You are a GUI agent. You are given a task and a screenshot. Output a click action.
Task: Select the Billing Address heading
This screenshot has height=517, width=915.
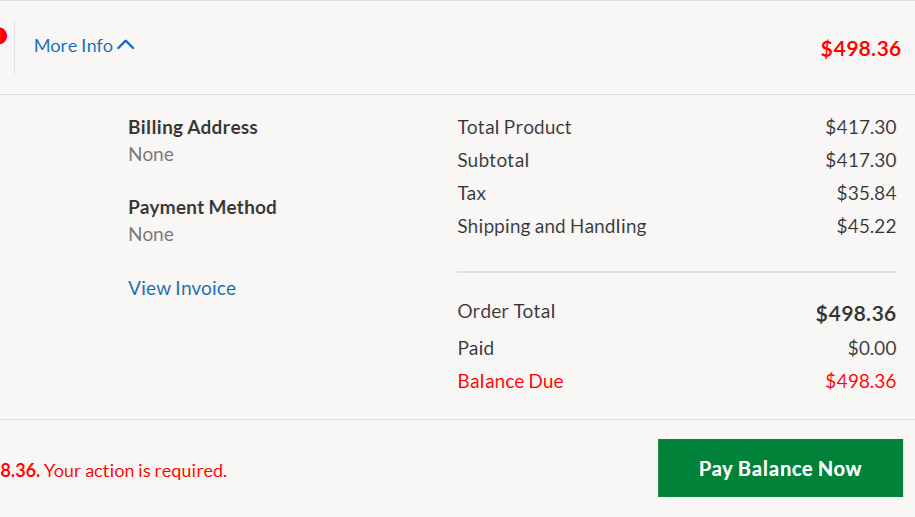193,127
